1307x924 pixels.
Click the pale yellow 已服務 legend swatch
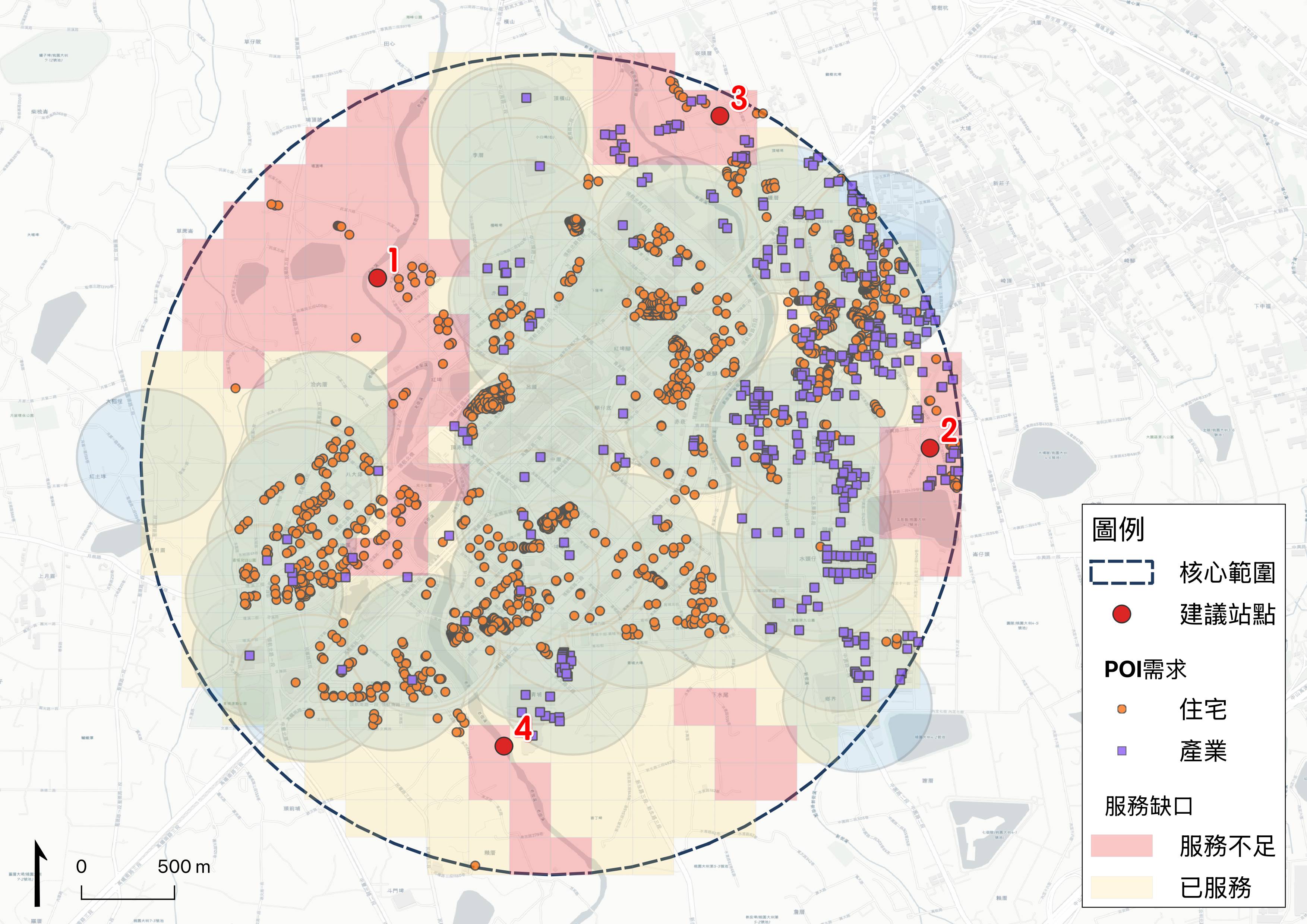1121,887
